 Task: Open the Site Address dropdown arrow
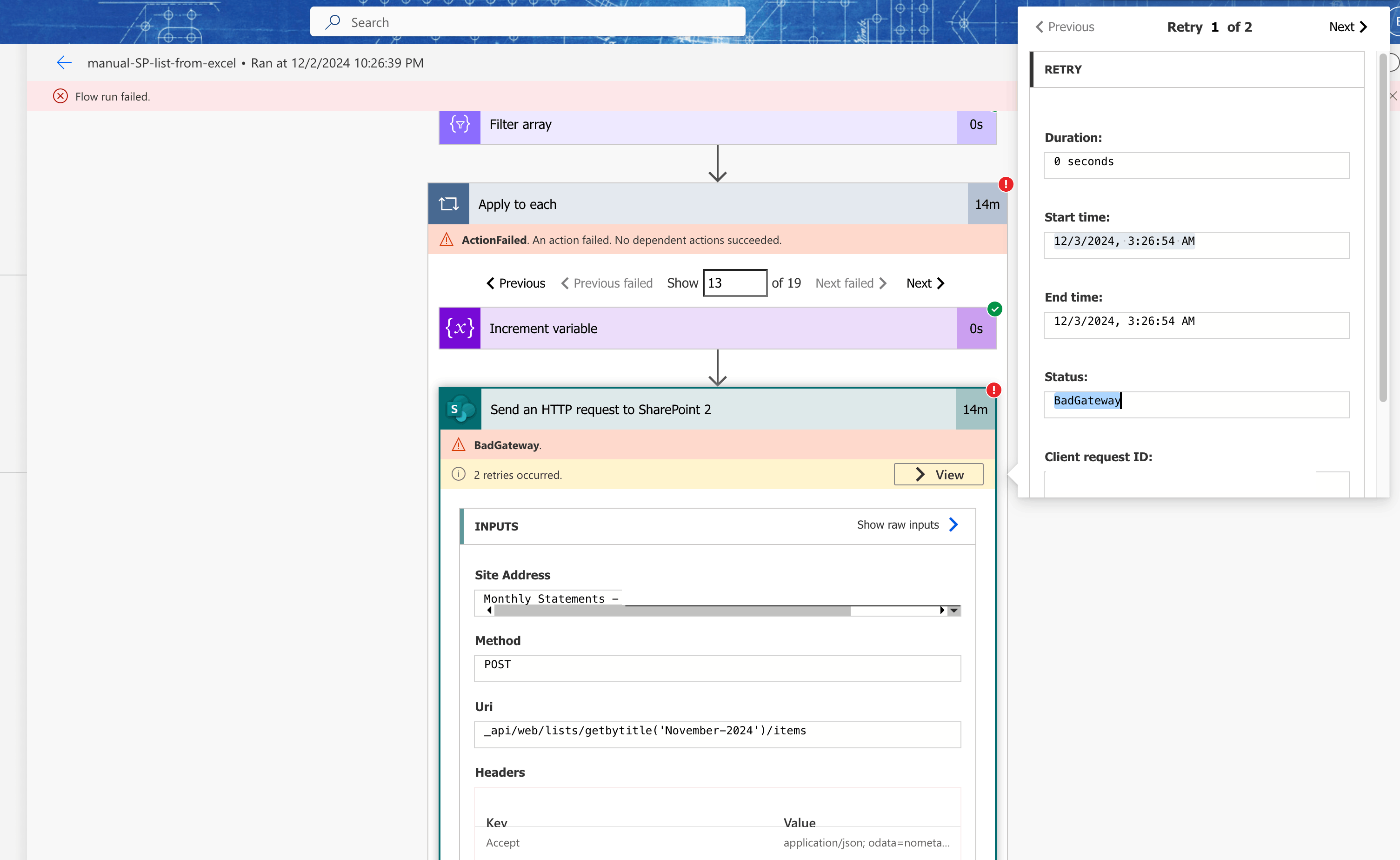[954, 610]
